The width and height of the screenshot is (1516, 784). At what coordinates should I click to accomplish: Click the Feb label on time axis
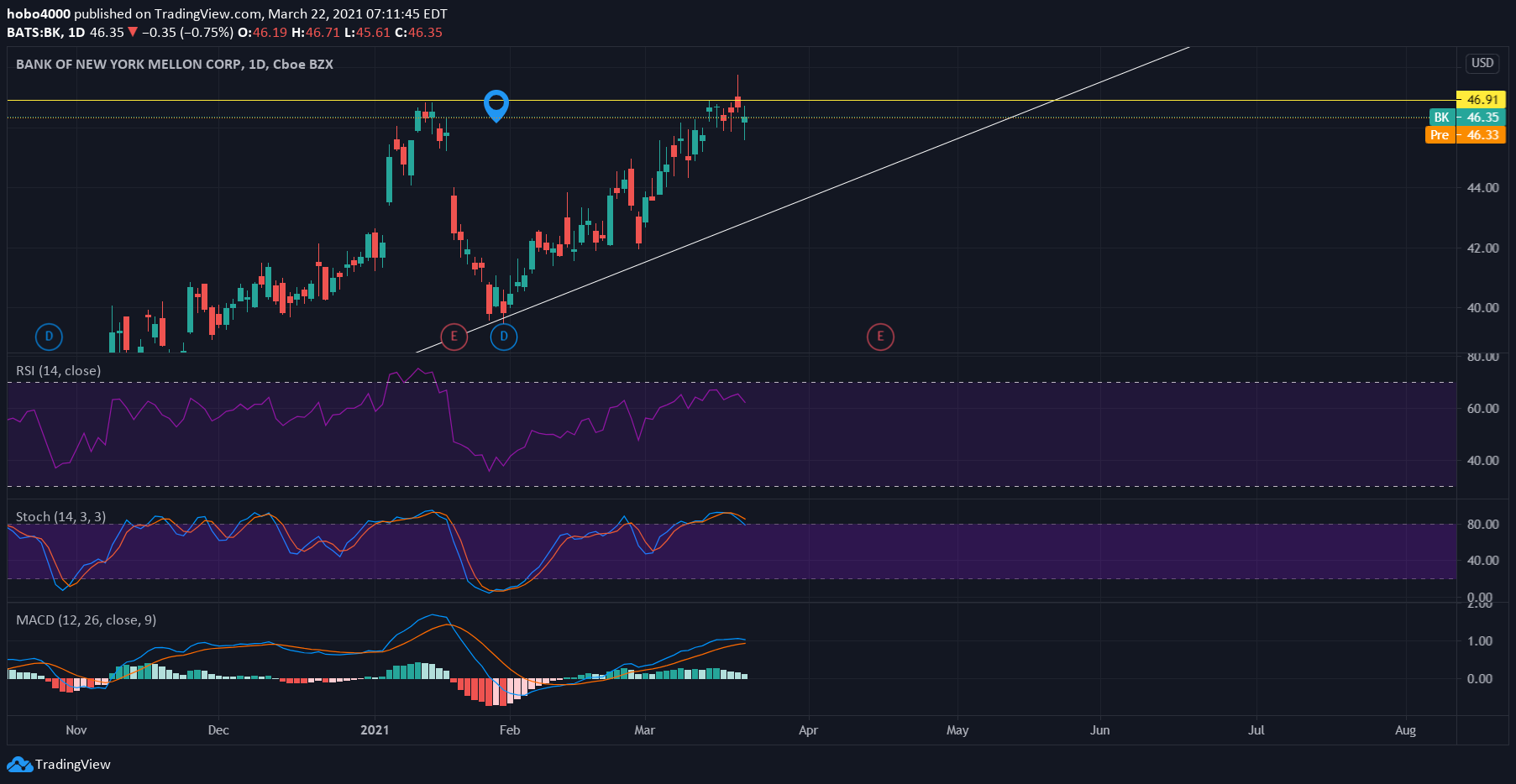coord(510,730)
